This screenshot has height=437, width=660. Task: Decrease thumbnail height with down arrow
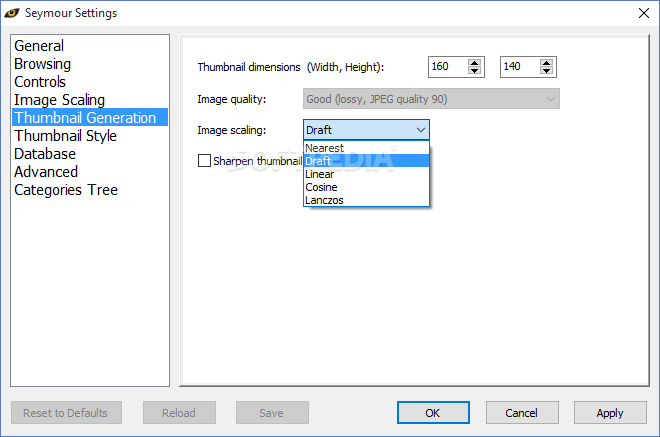546,71
